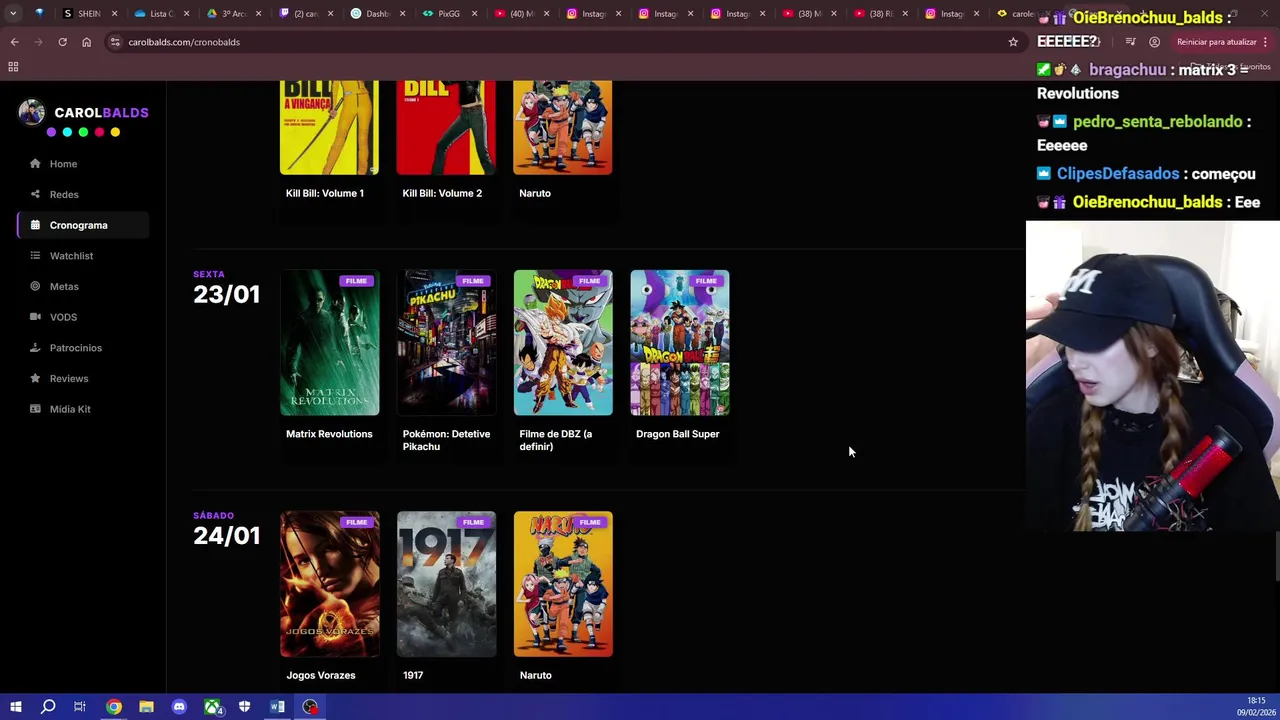
Task: Open the Xbox app from the taskbar
Action: (212, 707)
